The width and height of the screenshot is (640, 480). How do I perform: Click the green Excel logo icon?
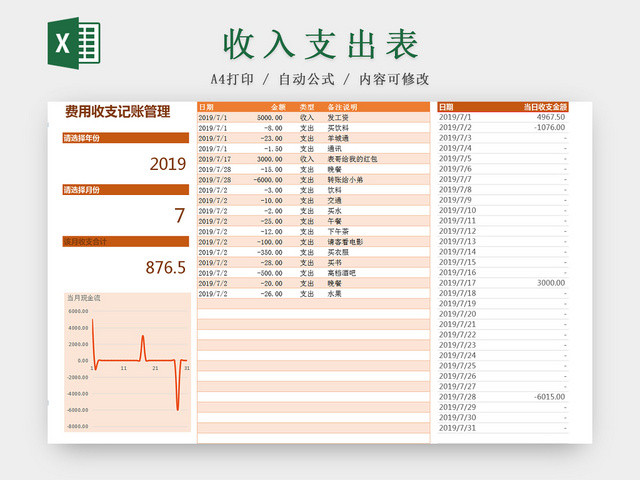[x=74, y=43]
